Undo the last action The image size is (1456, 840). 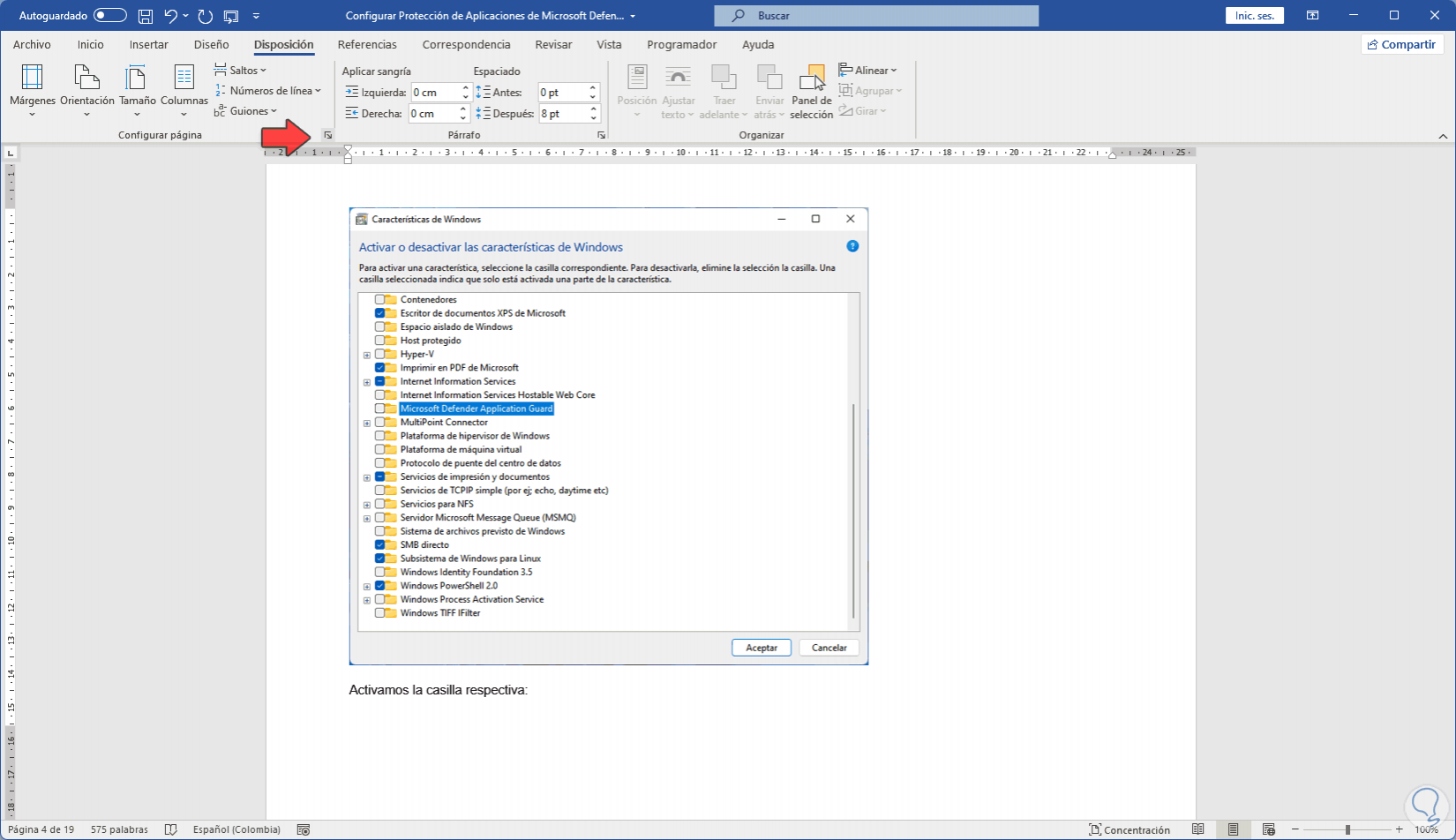[x=171, y=16]
